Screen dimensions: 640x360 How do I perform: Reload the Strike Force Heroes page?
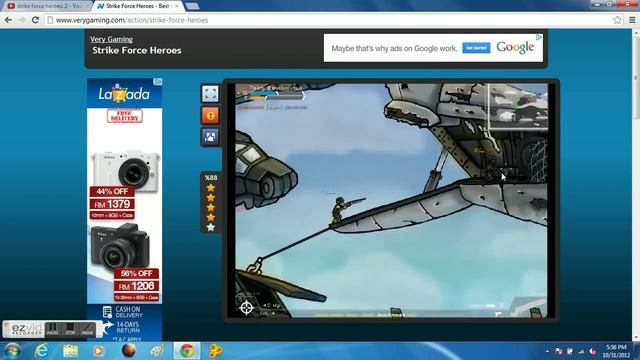35,20
